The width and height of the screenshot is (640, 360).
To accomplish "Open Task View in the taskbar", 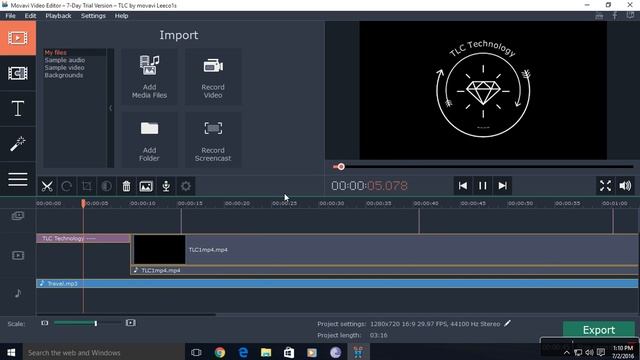I will 196,352.
